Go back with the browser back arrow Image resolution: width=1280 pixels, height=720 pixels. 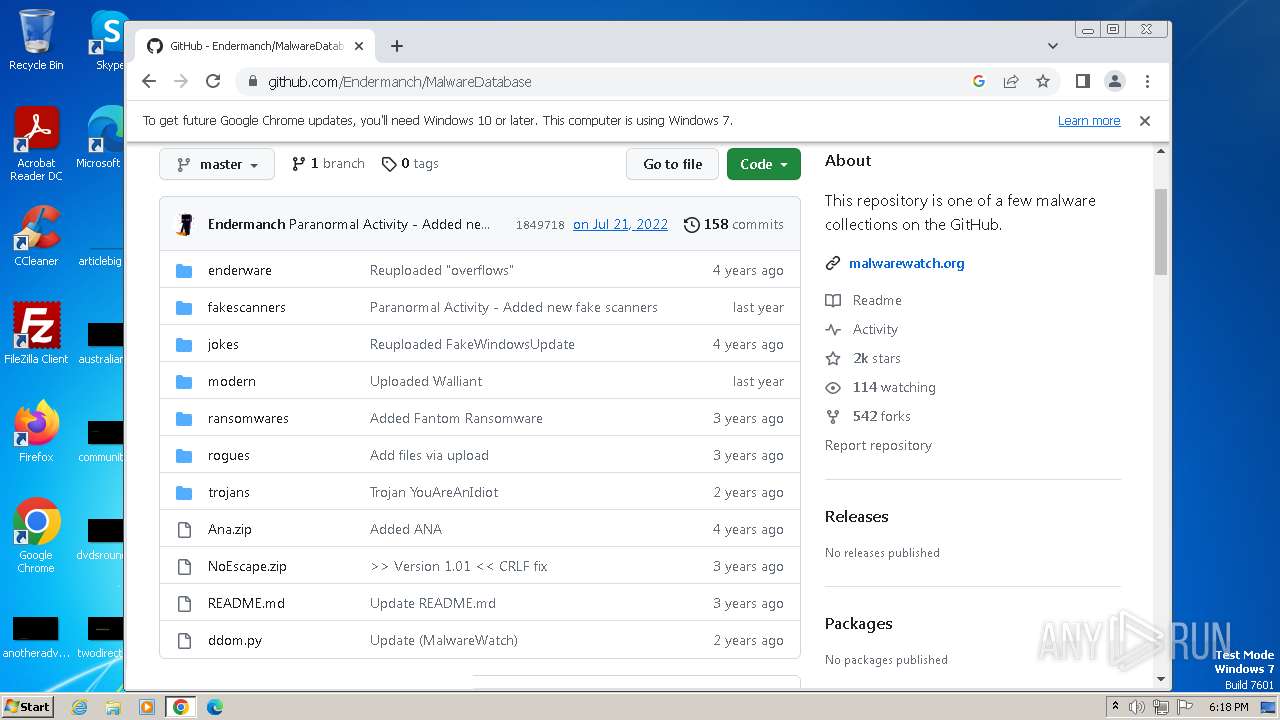pyautogui.click(x=149, y=82)
